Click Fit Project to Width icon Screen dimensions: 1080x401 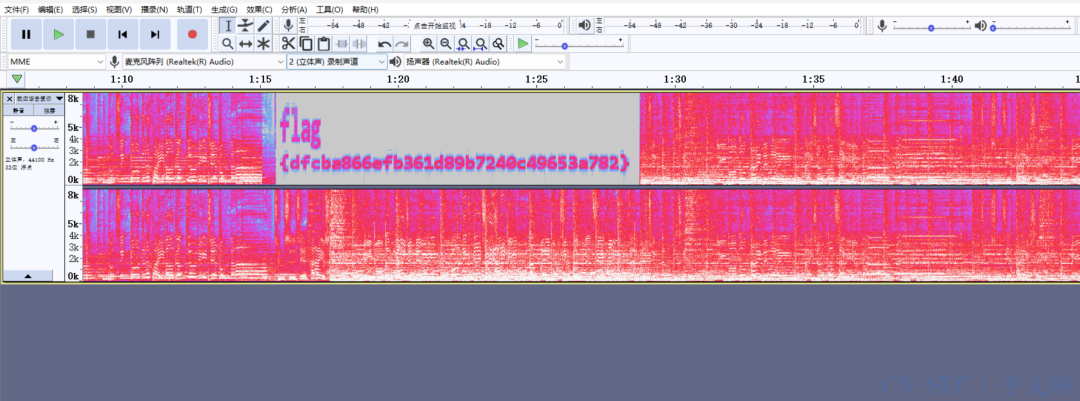tap(480, 43)
